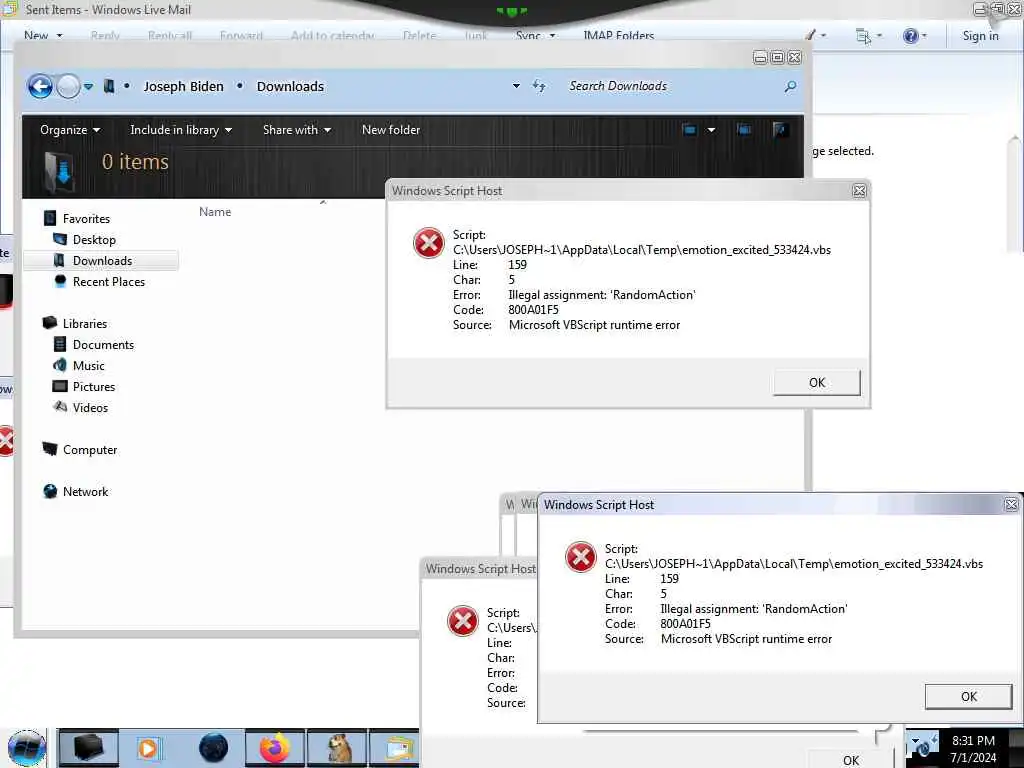
Task: Open recent locations arrow beside navigation buttons
Action: pyautogui.click(x=89, y=86)
